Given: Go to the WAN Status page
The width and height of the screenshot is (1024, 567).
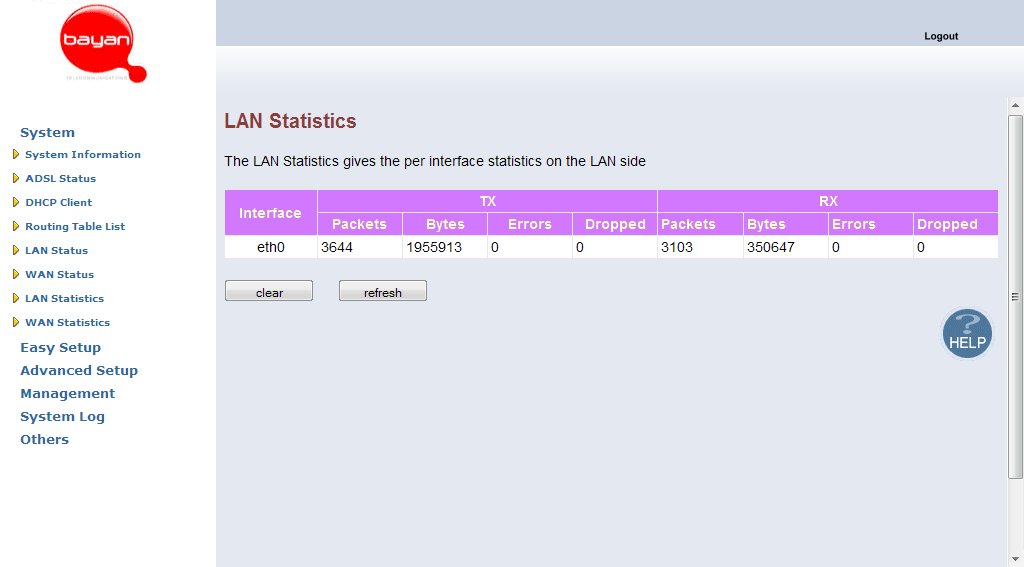Looking at the screenshot, I should coord(59,274).
